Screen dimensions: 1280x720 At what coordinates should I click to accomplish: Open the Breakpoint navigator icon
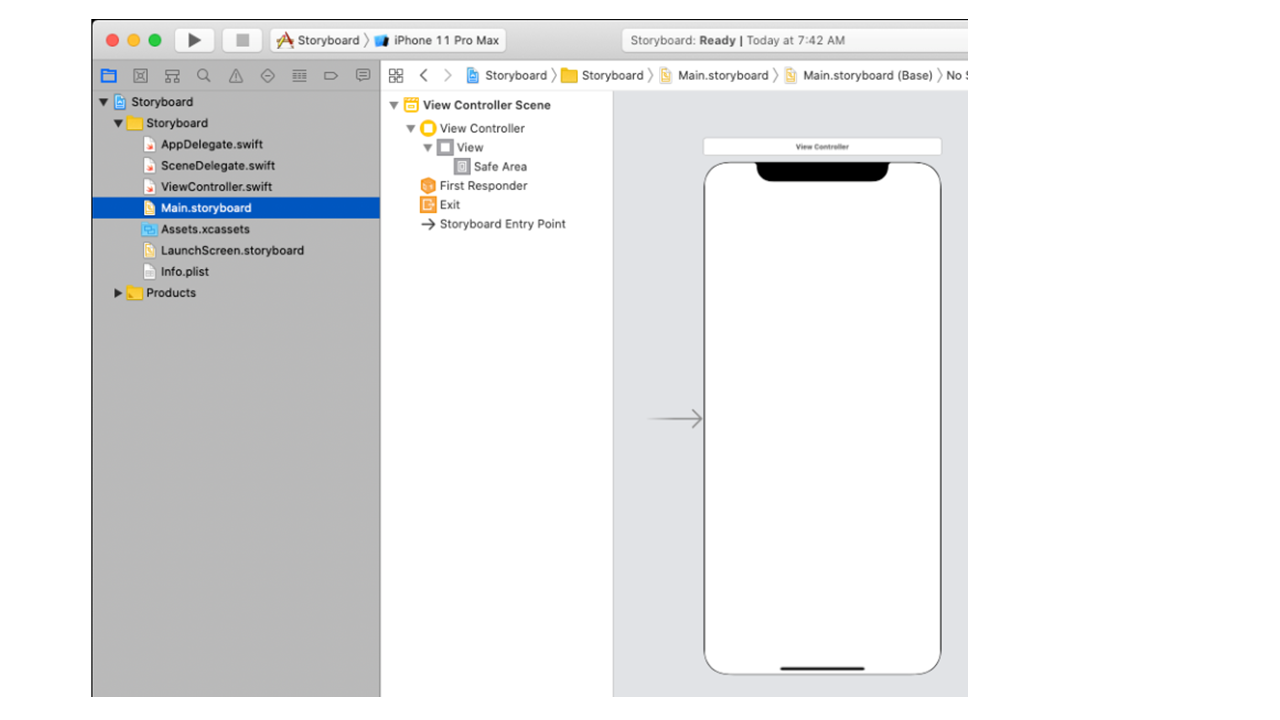tap(331, 76)
